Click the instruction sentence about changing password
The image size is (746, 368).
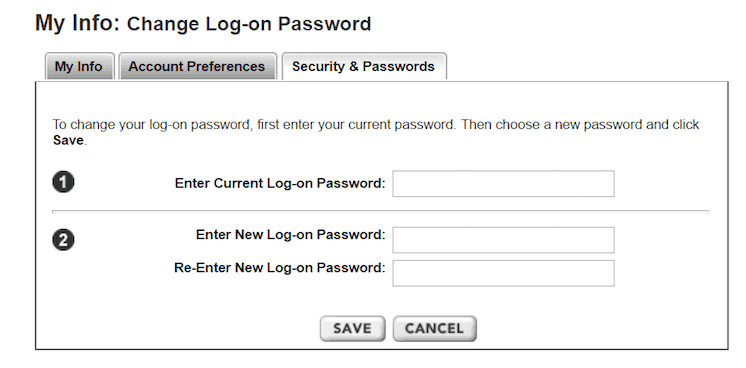[376, 132]
